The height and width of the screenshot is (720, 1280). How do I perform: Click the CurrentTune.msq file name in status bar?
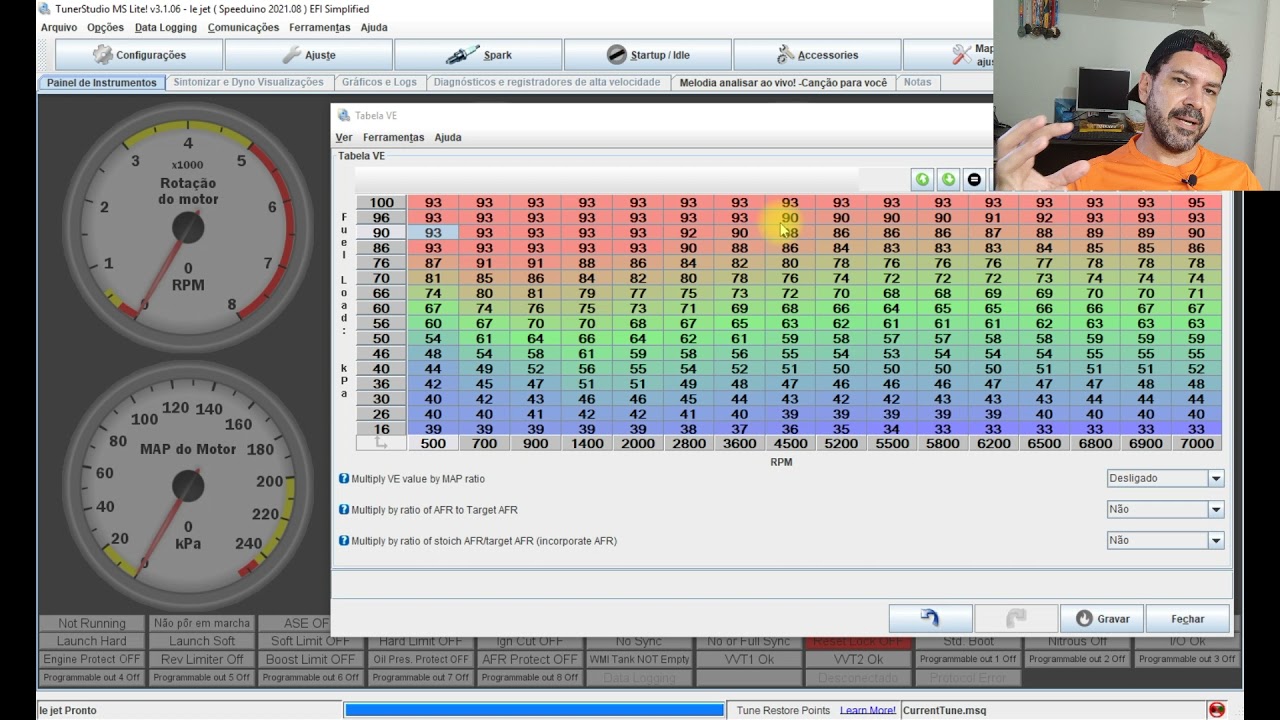944,711
